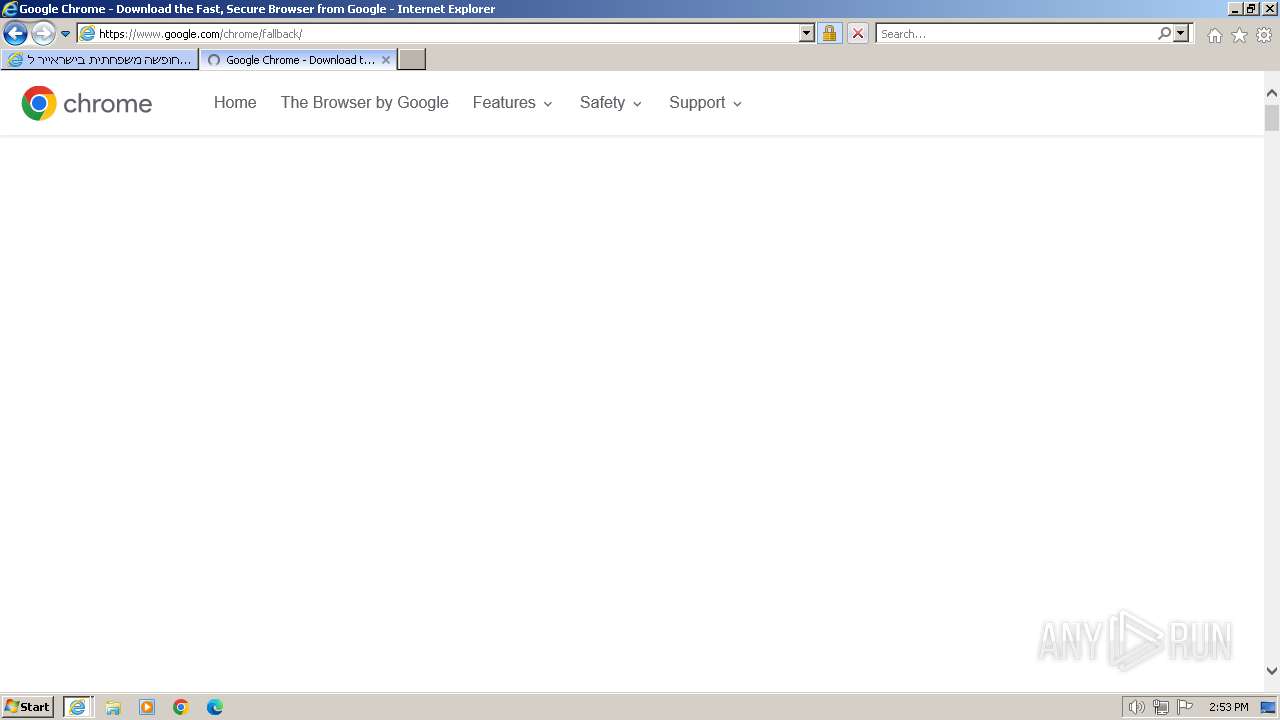Open Action Center flag tray icon
The height and width of the screenshot is (720, 1280).
1185,707
